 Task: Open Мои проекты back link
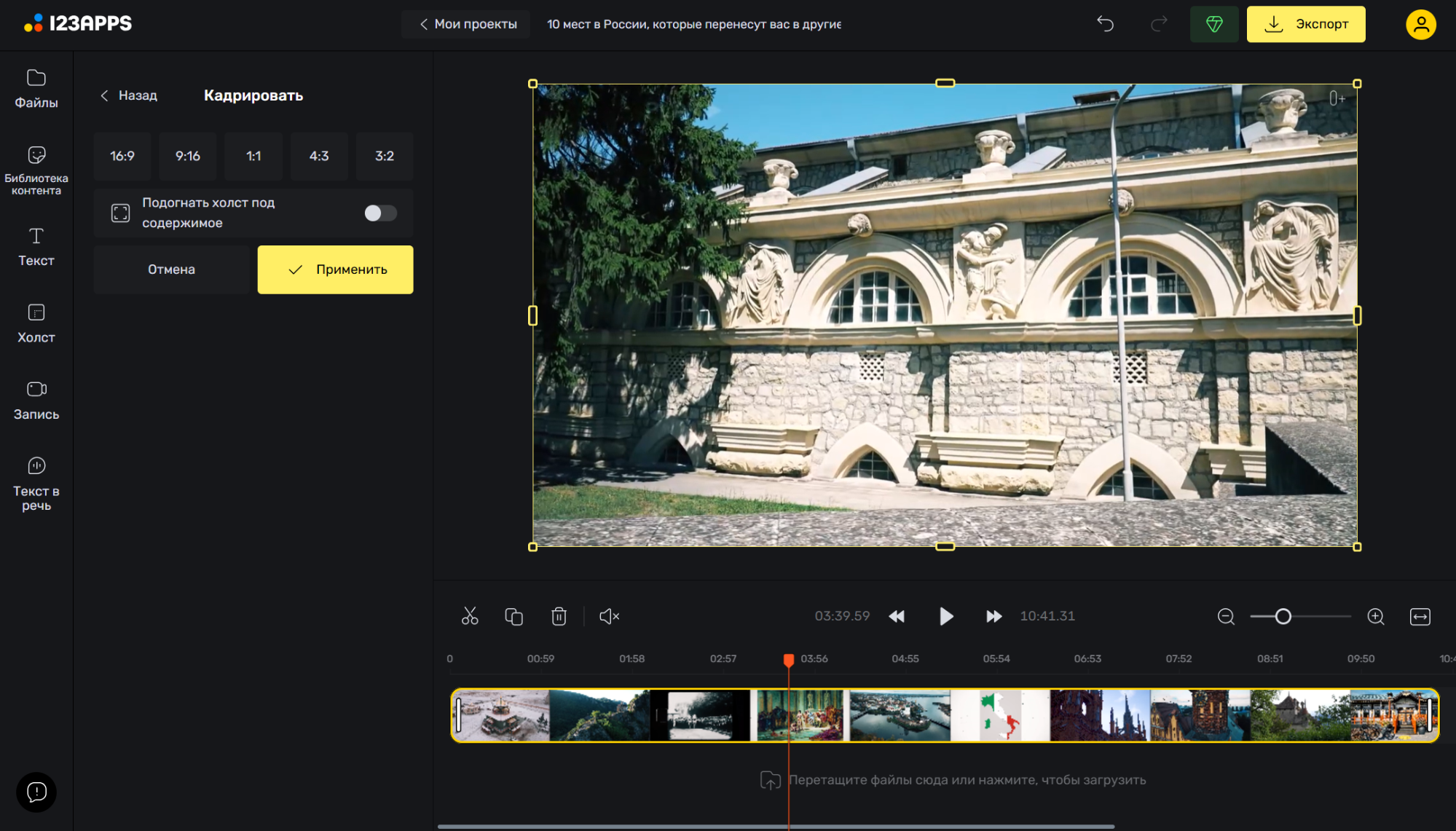[x=468, y=24]
